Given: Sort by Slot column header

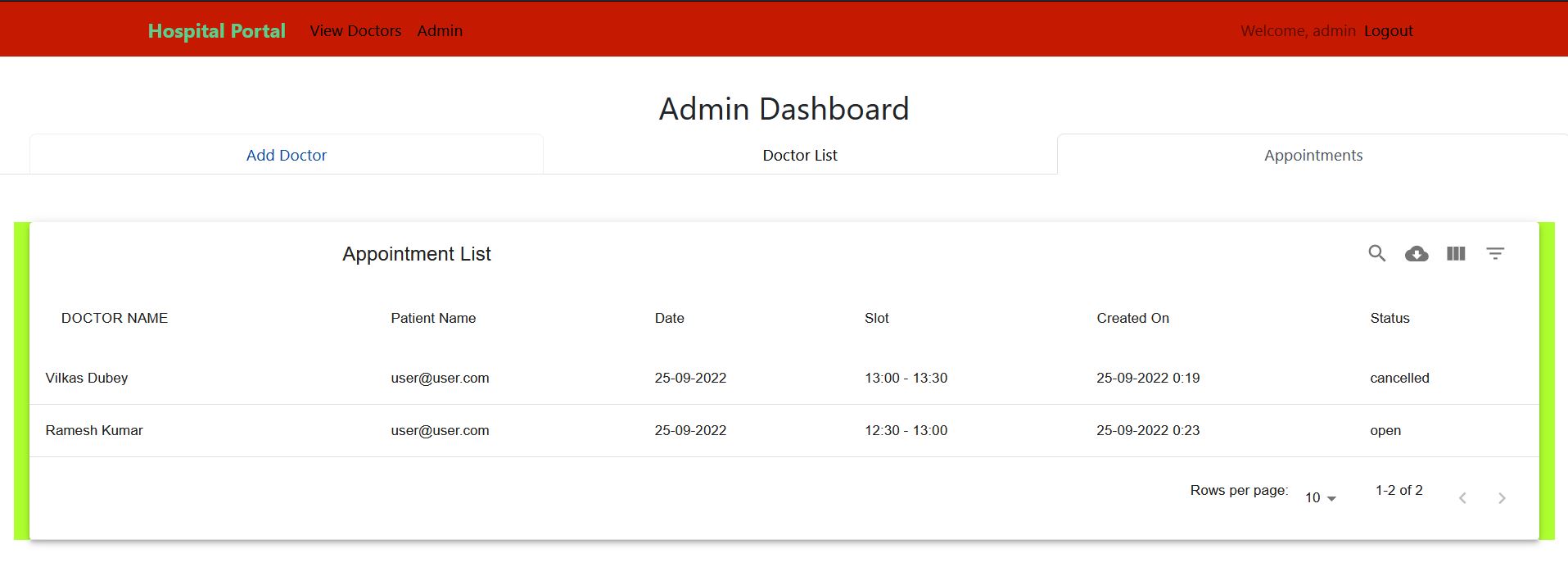Looking at the screenshot, I should tap(877, 318).
